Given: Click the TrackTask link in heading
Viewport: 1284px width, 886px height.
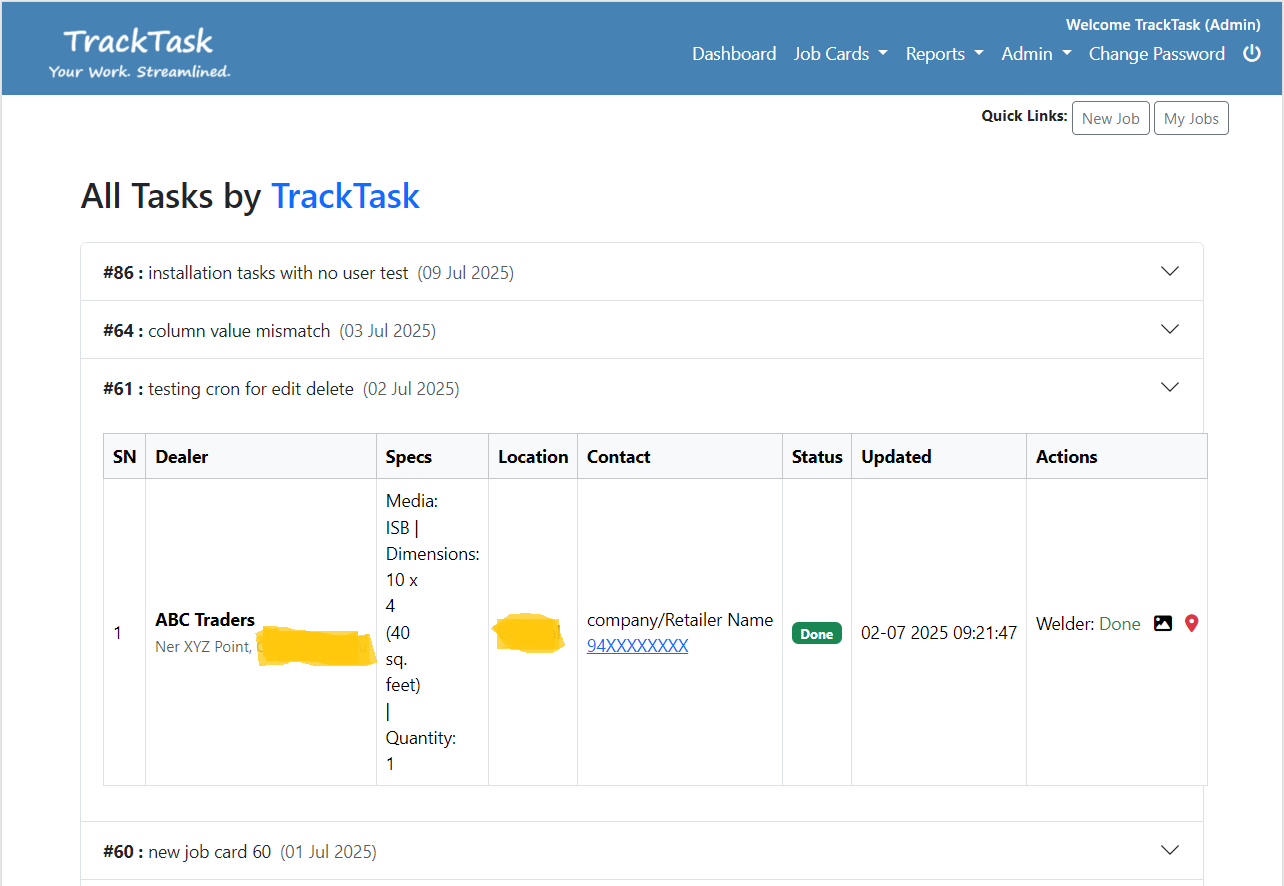Looking at the screenshot, I should coord(345,196).
